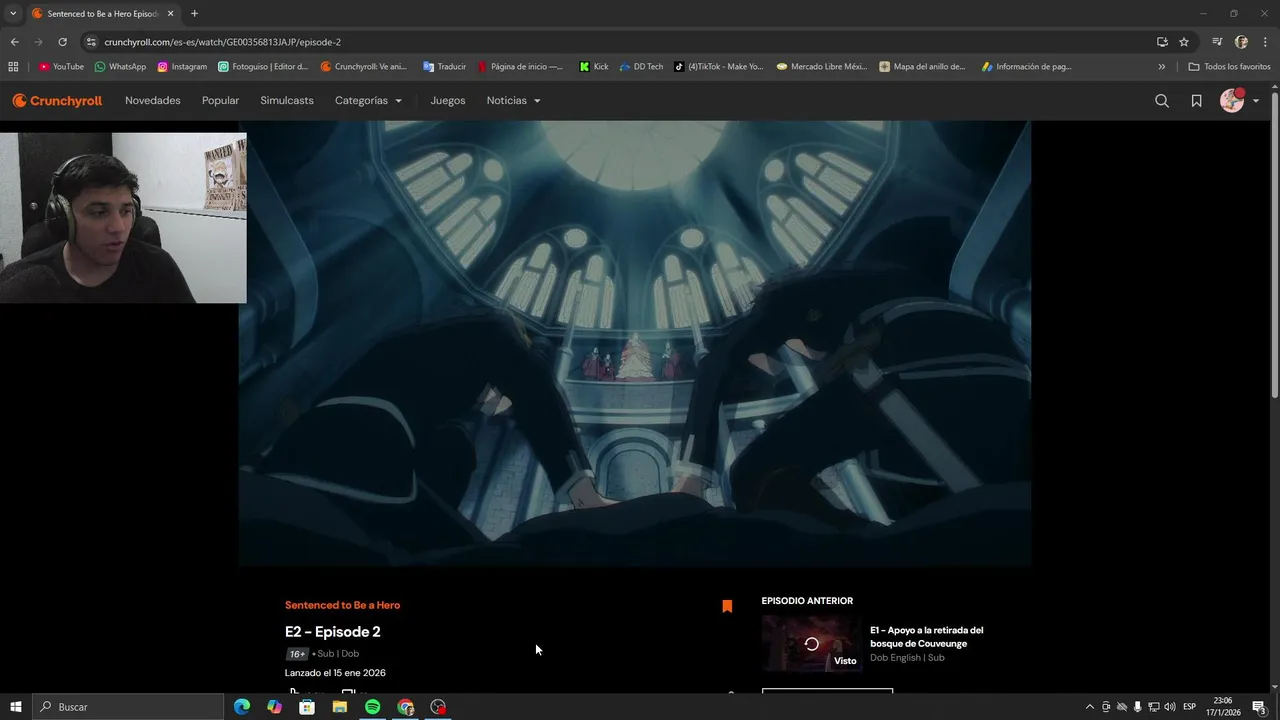
Task: Expand the Categorías dropdown
Action: coord(368,101)
